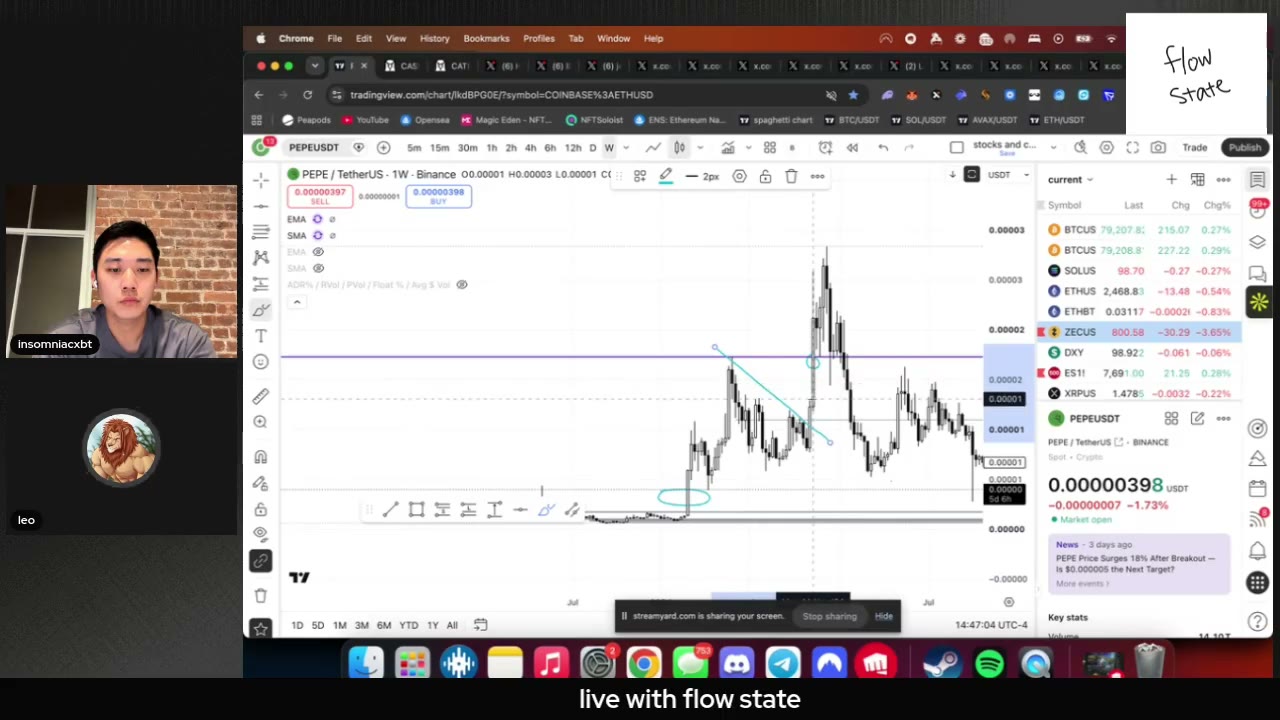Select the 1Y date range
This screenshot has width=1280, height=720.
432,625
